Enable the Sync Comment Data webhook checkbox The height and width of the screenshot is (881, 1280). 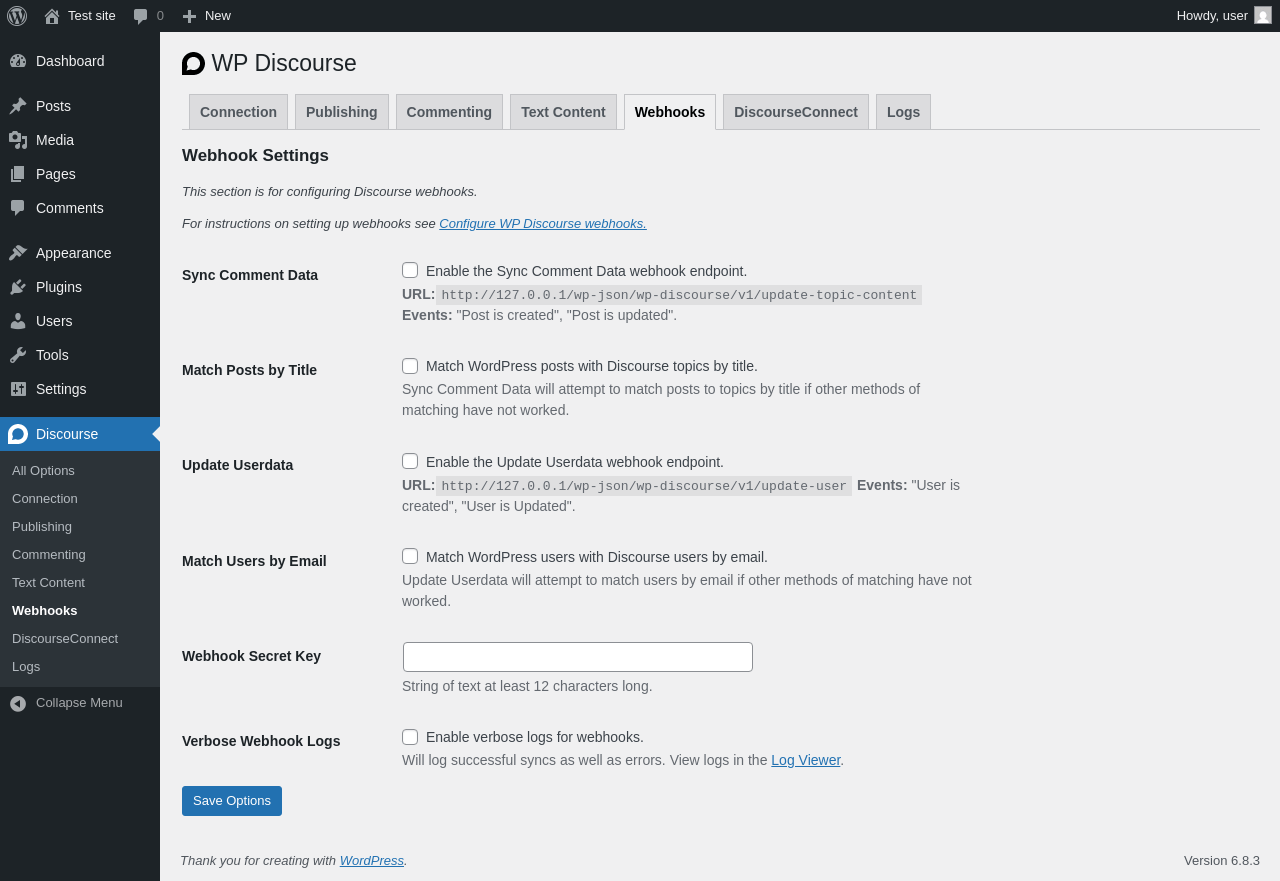[410, 270]
